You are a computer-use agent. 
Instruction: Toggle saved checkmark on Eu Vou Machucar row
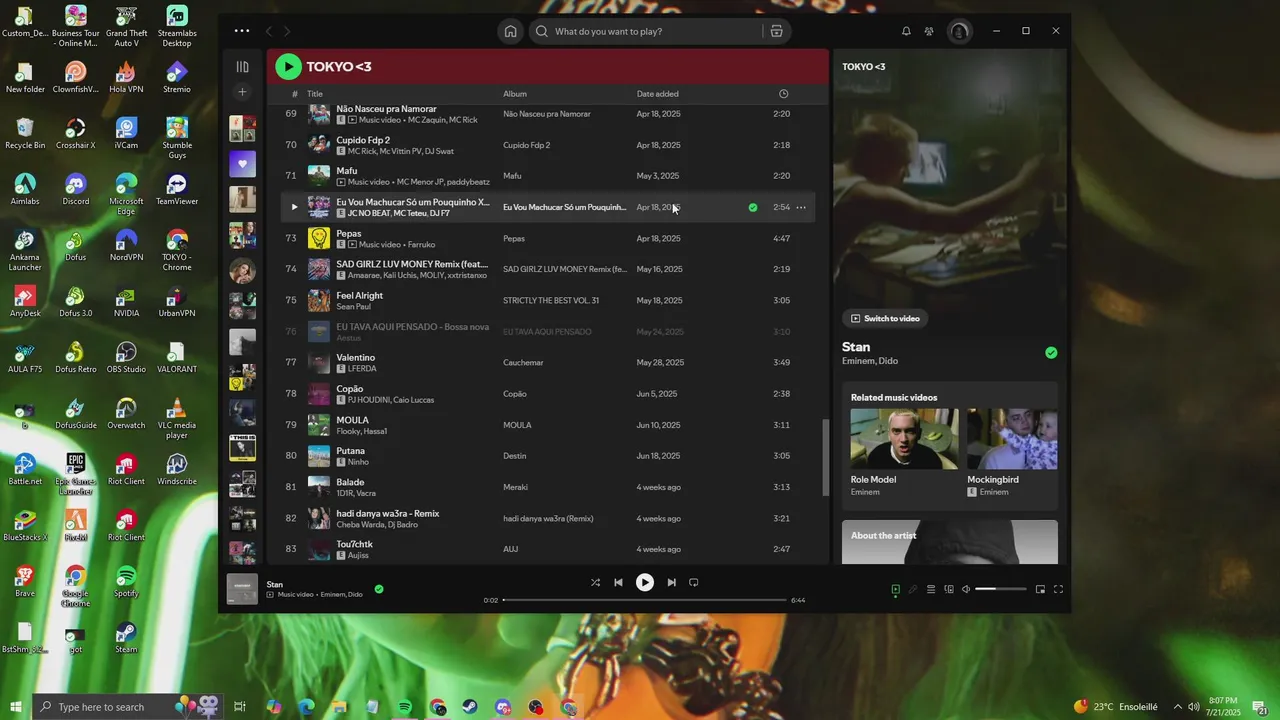click(x=753, y=208)
